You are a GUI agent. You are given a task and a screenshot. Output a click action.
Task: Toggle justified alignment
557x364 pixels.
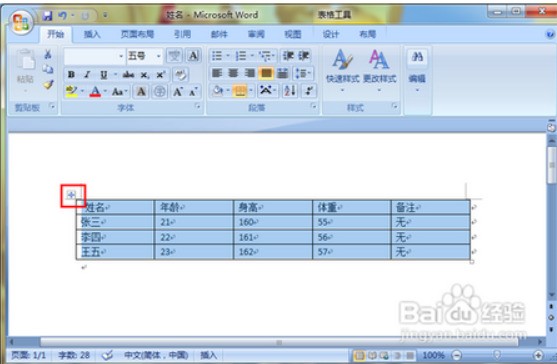(x=266, y=74)
